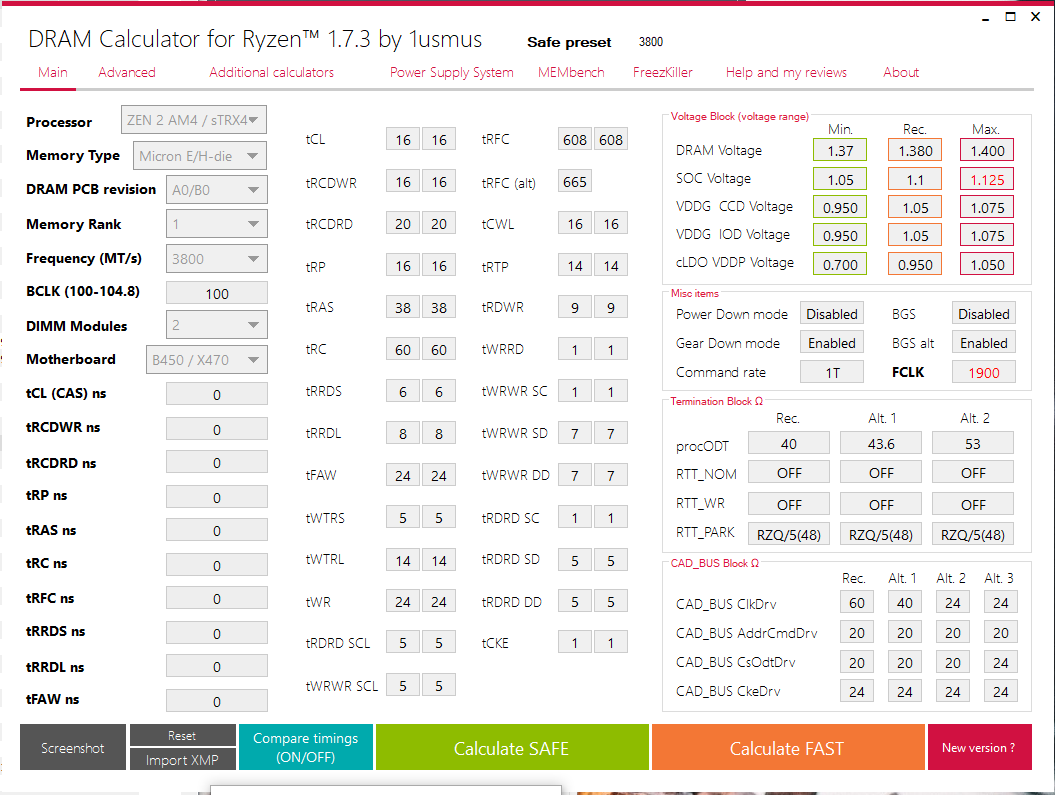
Task: Expand the Motherboard dropdown
Action: pos(207,360)
